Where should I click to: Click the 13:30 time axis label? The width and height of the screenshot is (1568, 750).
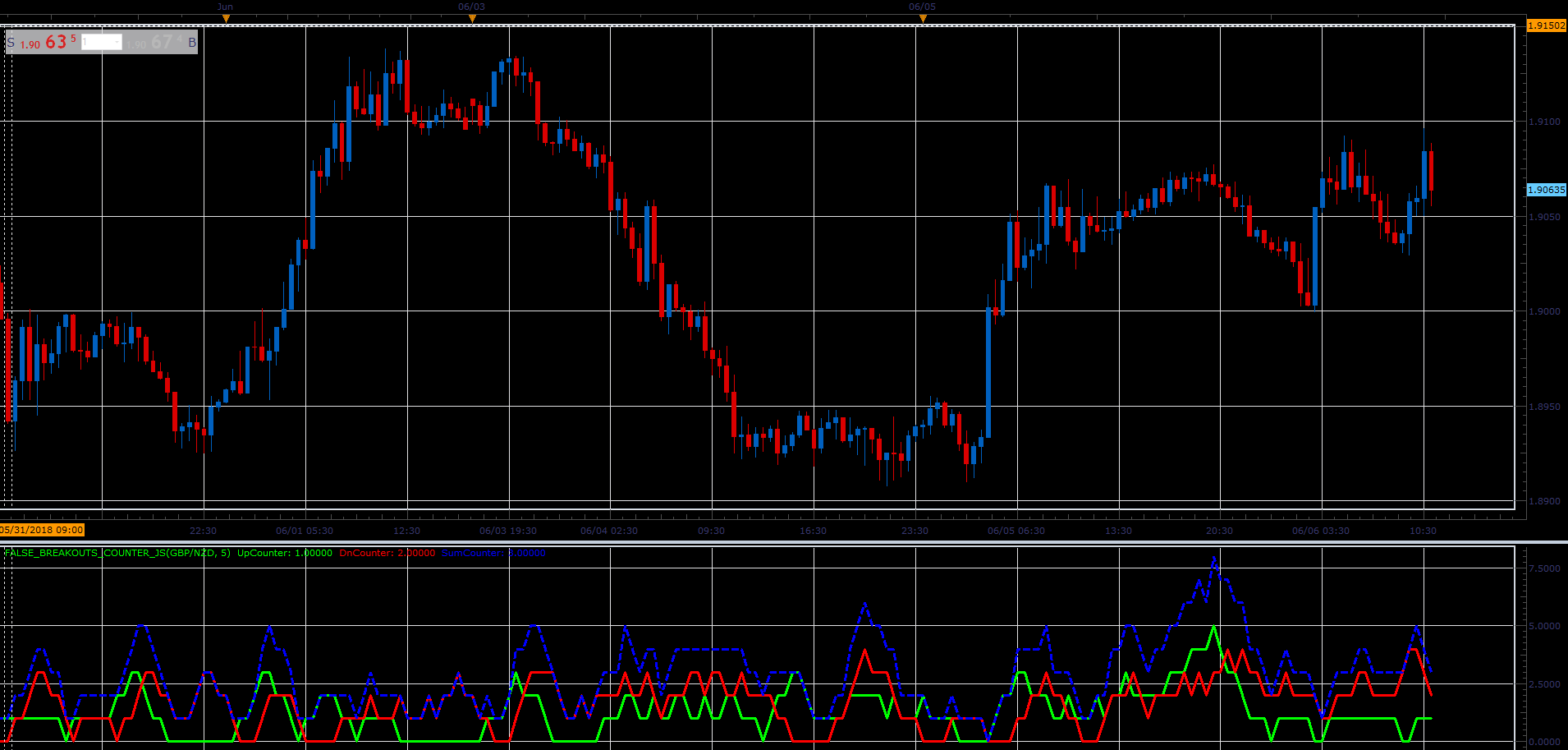pos(1118,531)
